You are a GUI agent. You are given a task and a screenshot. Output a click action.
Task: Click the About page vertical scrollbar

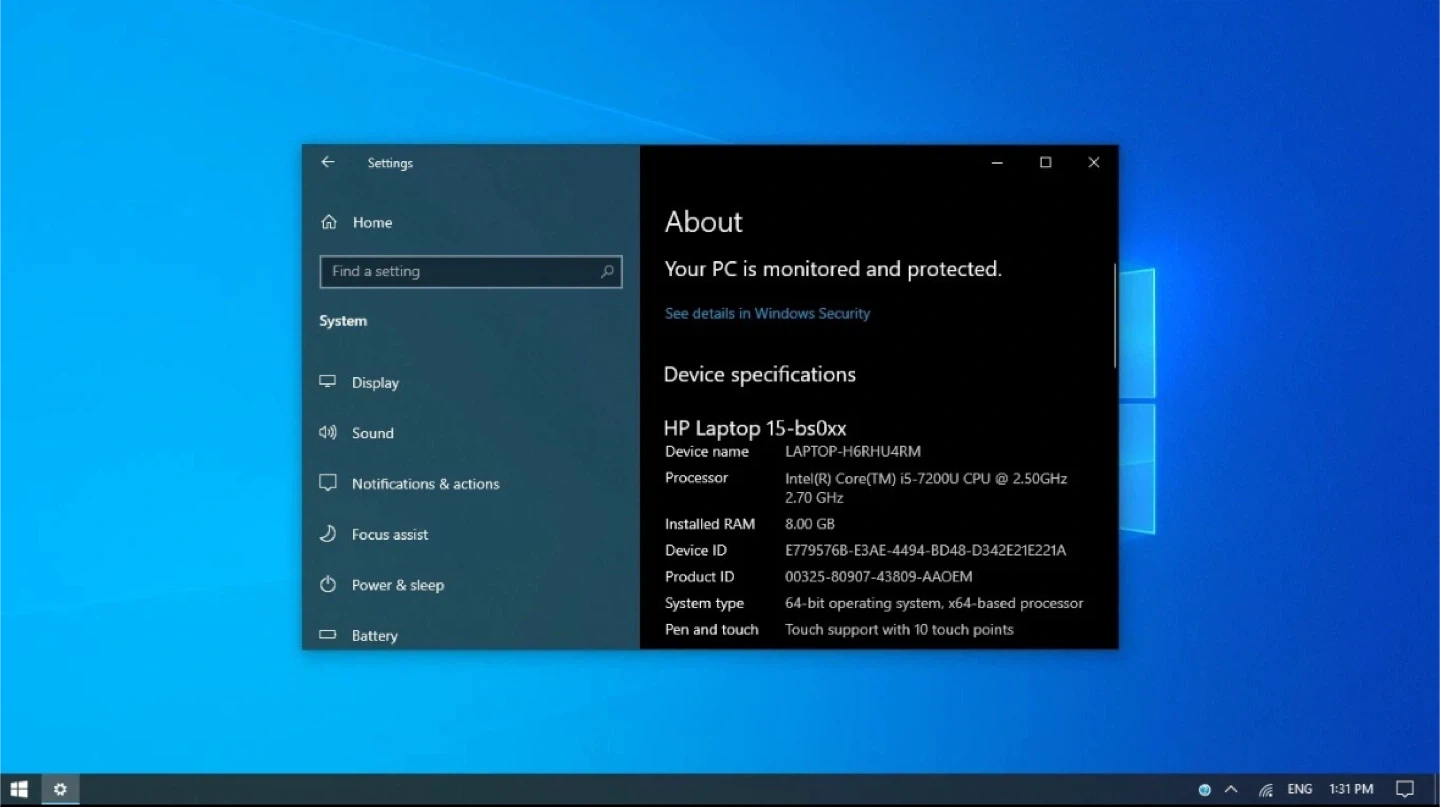pos(1114,315)
